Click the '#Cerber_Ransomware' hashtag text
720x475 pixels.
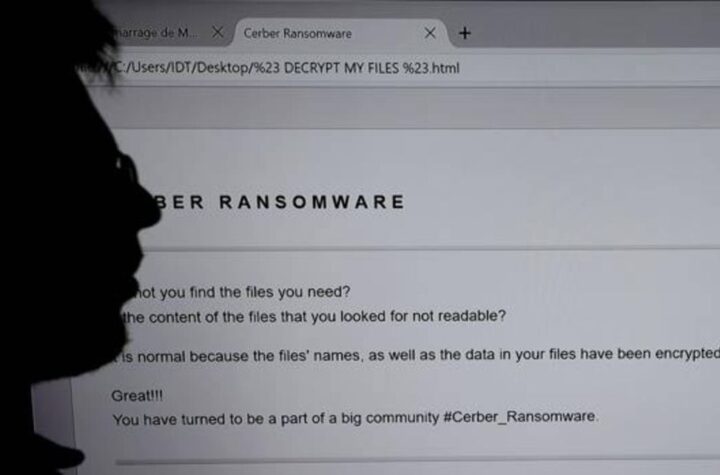click(x=521, y=417)
